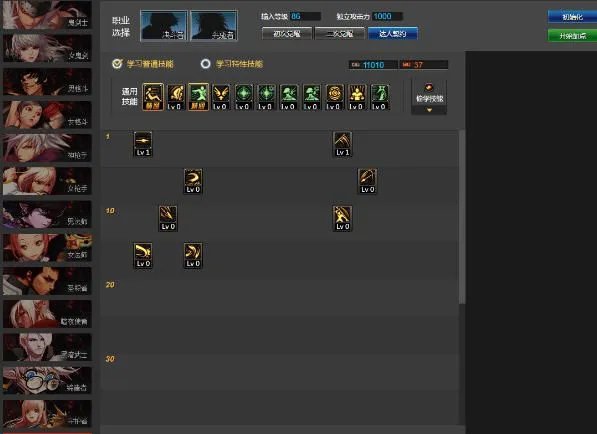The image size is (597, 434).
Task: Switch to the 初次觉醒 tab
Action: click(x=287, y=34)
